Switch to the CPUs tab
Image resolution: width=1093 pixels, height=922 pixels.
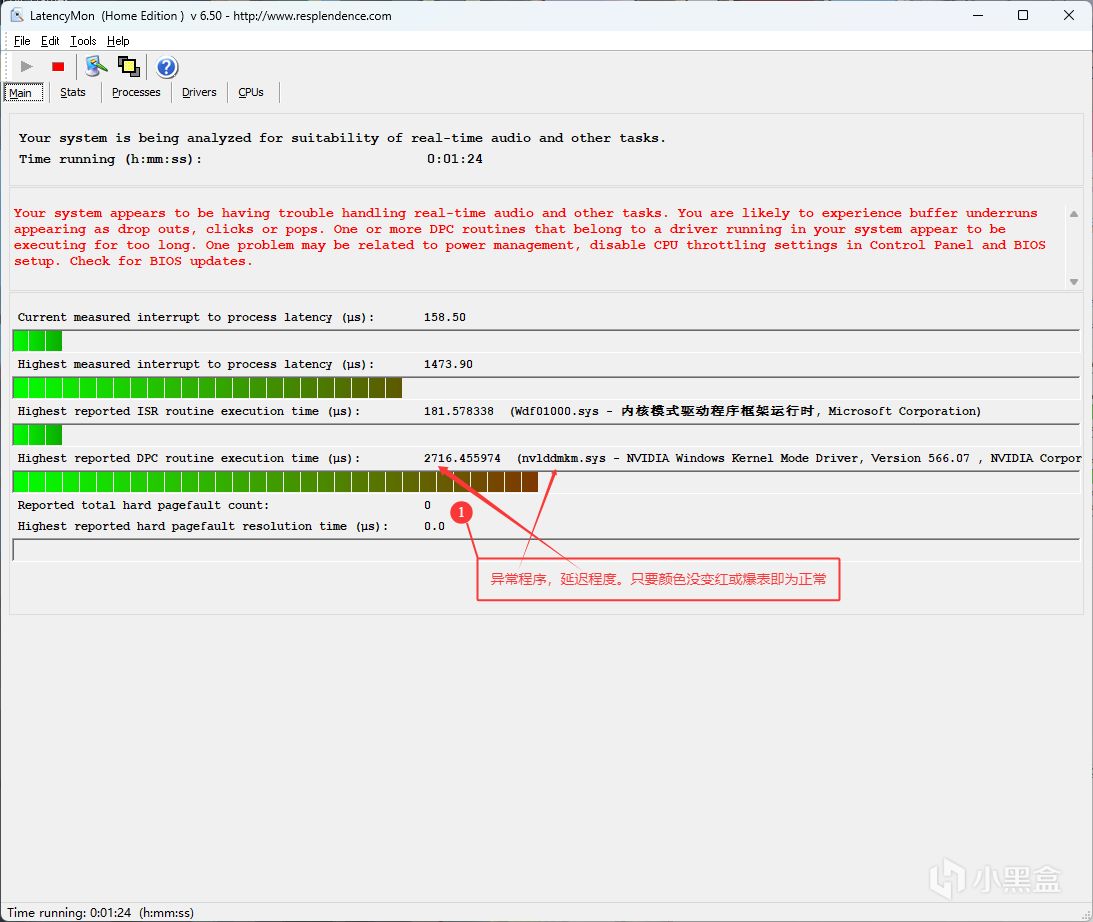(x=251, y=92)
